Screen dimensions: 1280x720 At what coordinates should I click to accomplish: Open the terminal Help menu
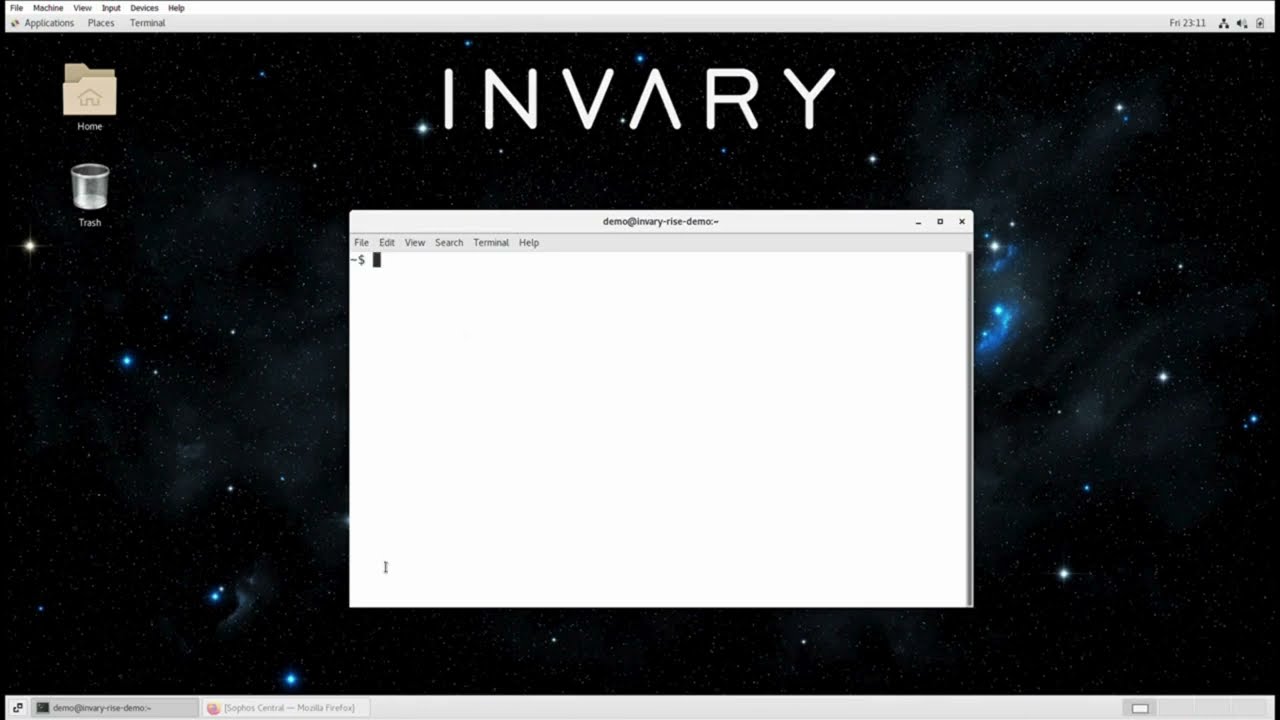click(529, 243)
